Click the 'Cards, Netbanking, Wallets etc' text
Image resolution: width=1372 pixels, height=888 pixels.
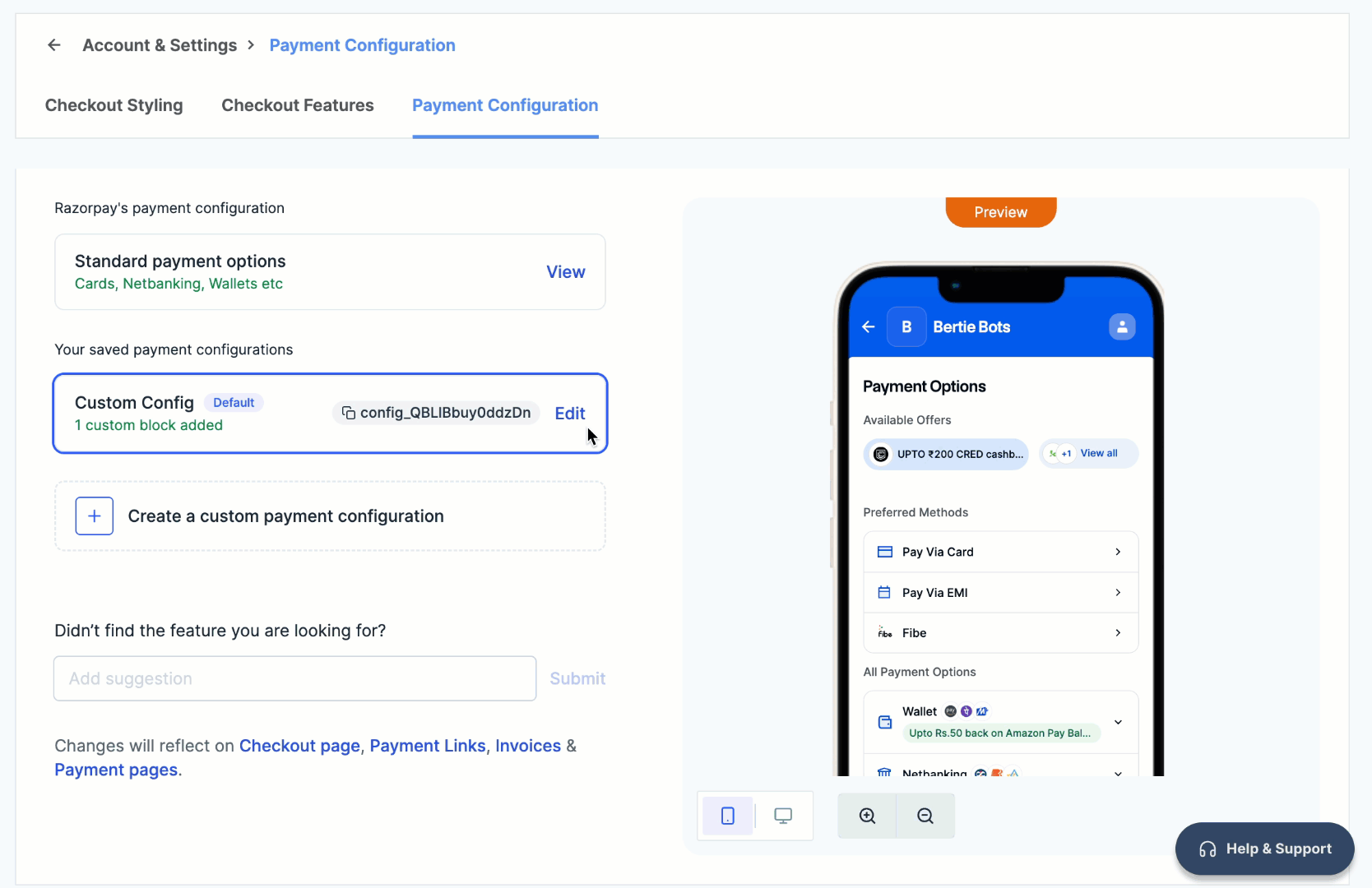(178, 284)
